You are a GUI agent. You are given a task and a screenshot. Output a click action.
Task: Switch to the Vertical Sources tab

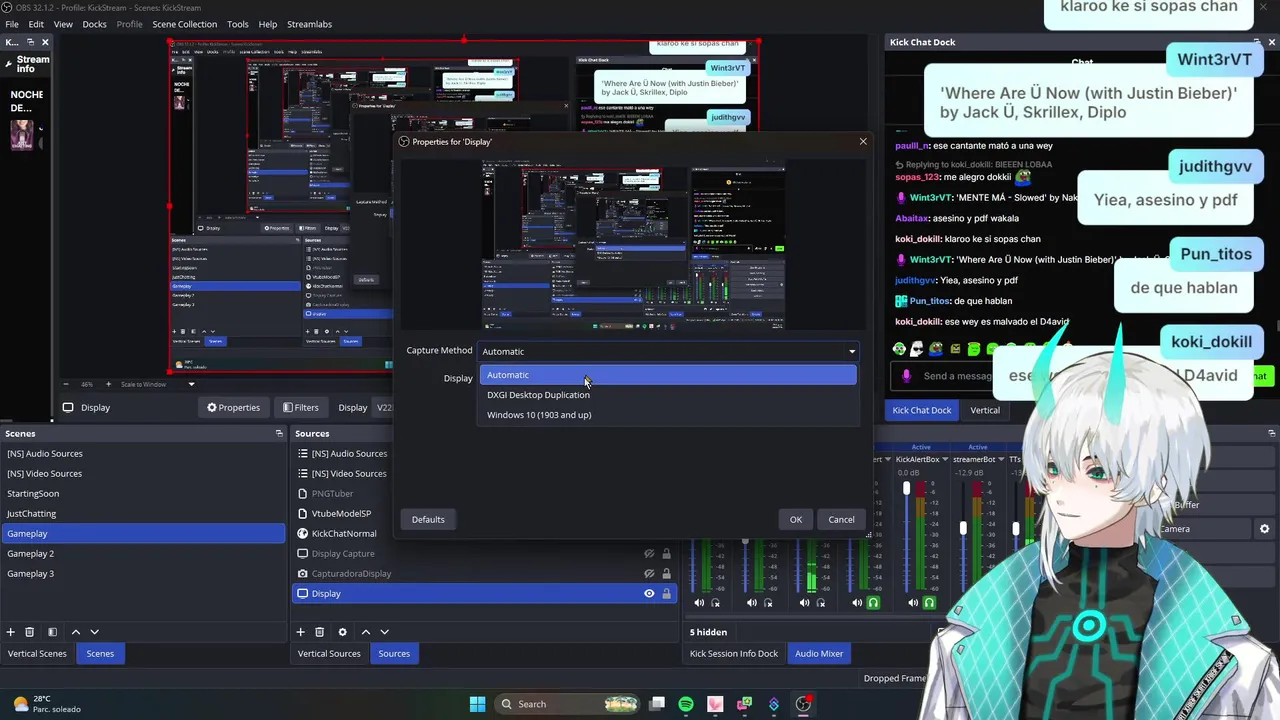[329, 654]
